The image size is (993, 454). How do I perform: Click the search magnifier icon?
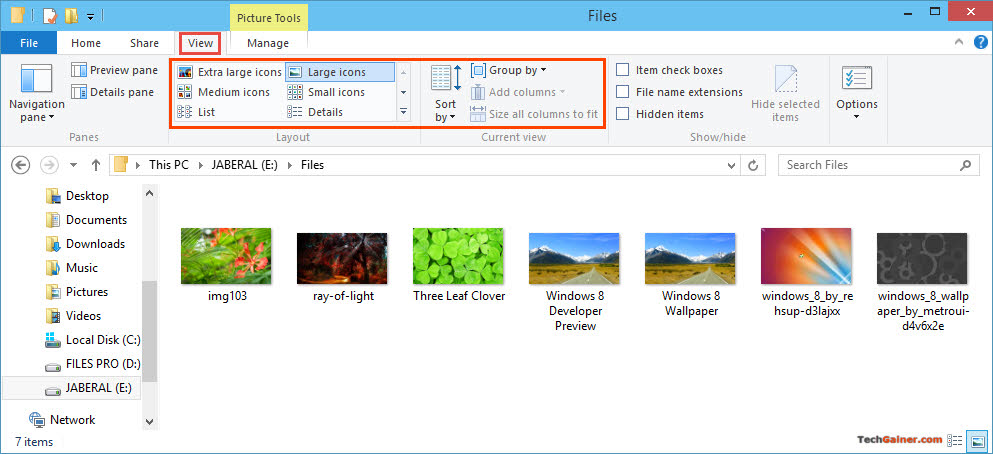(965, 165)
